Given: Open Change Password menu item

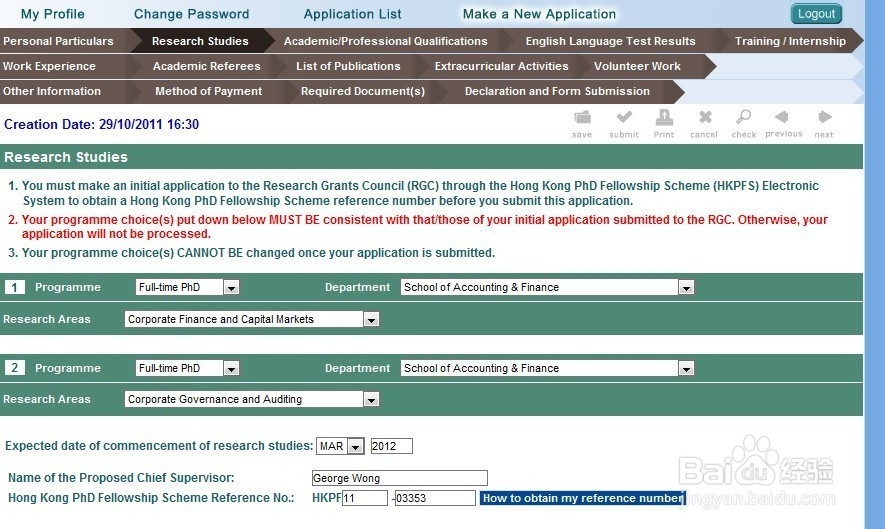Looking at the screenshot, I should pyautogui.click(x=191, y=14).
